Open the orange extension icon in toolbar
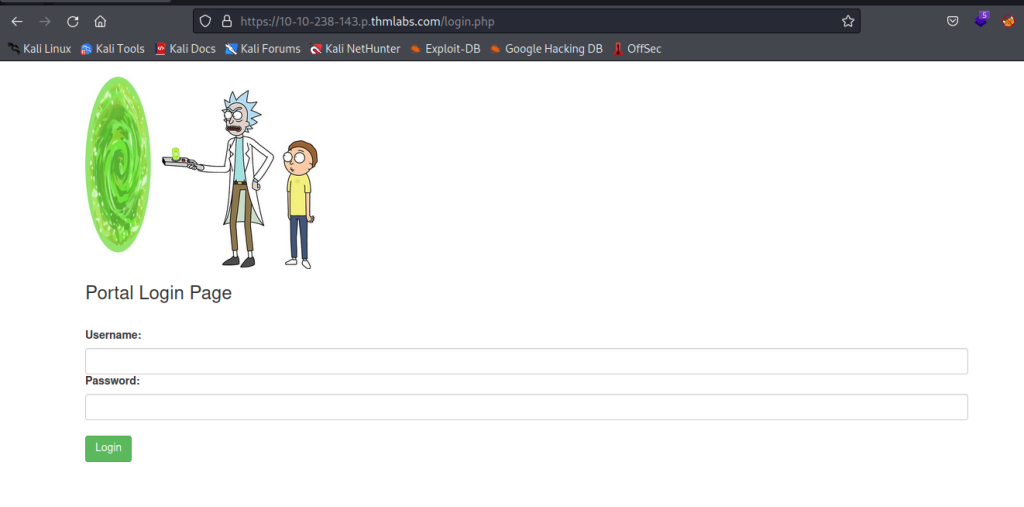1024x507 pixels. tap(1008, 21)
